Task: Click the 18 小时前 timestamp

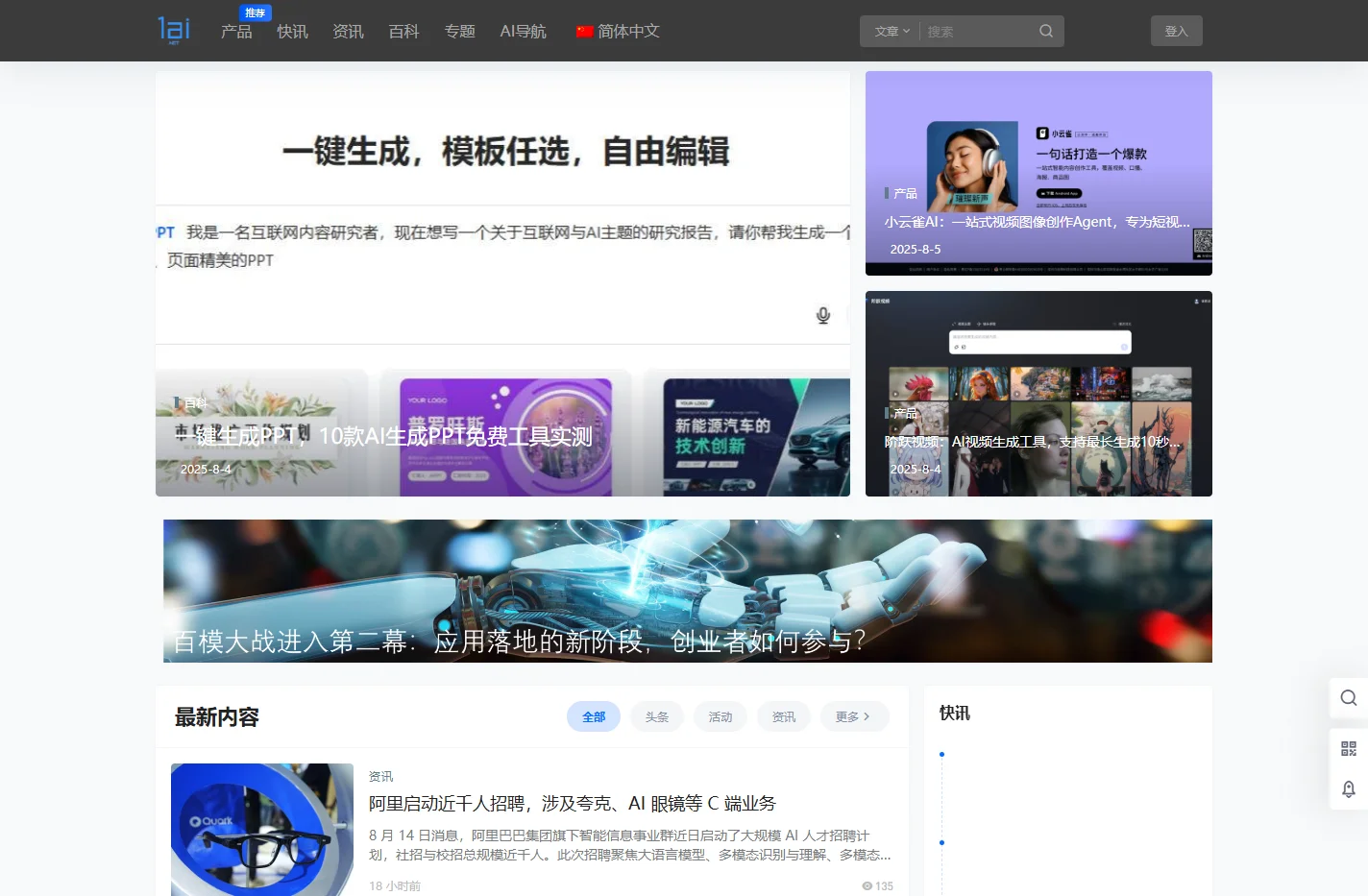Action: click(x=395, y=886)
